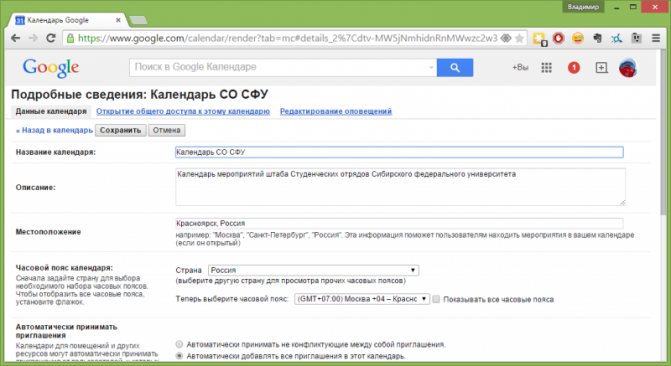Open the Страна country dropdown
Image resolution: width=671 pixels, height=366 pixels.
pyautogui.click(x=313, y=270)
